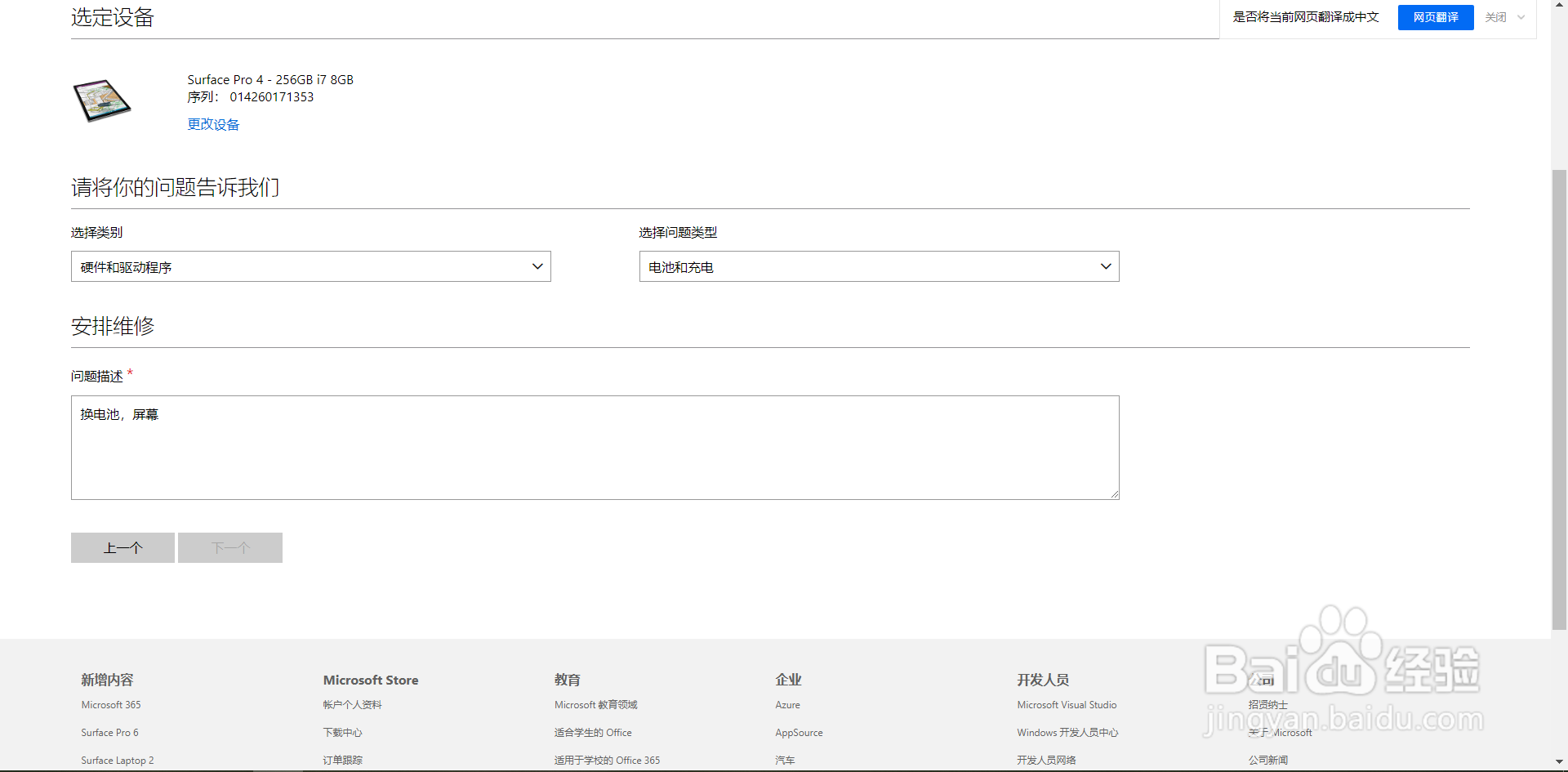The width and height of the screenshot is (1568, 772).
Task: Open Microsoft Visual Studio footer link
Action: point(1067,704)
